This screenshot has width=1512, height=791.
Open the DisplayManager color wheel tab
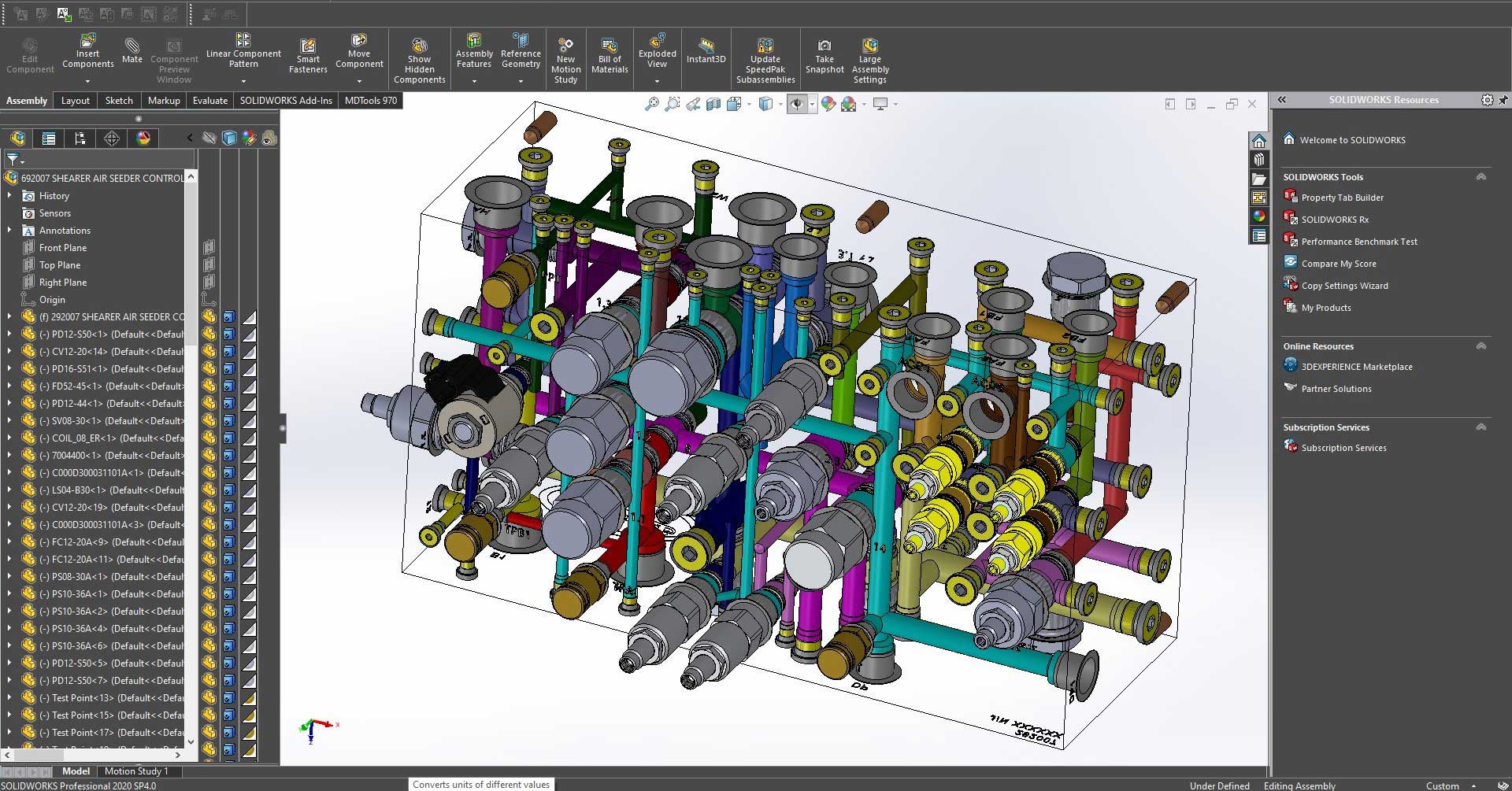(143, 139)
